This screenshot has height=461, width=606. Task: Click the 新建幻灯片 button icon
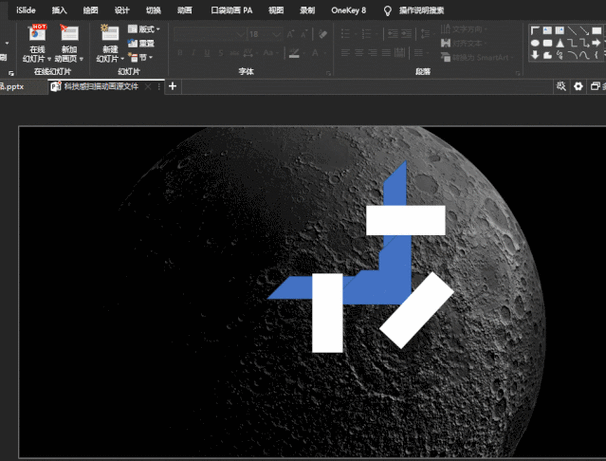click(109, 35)
